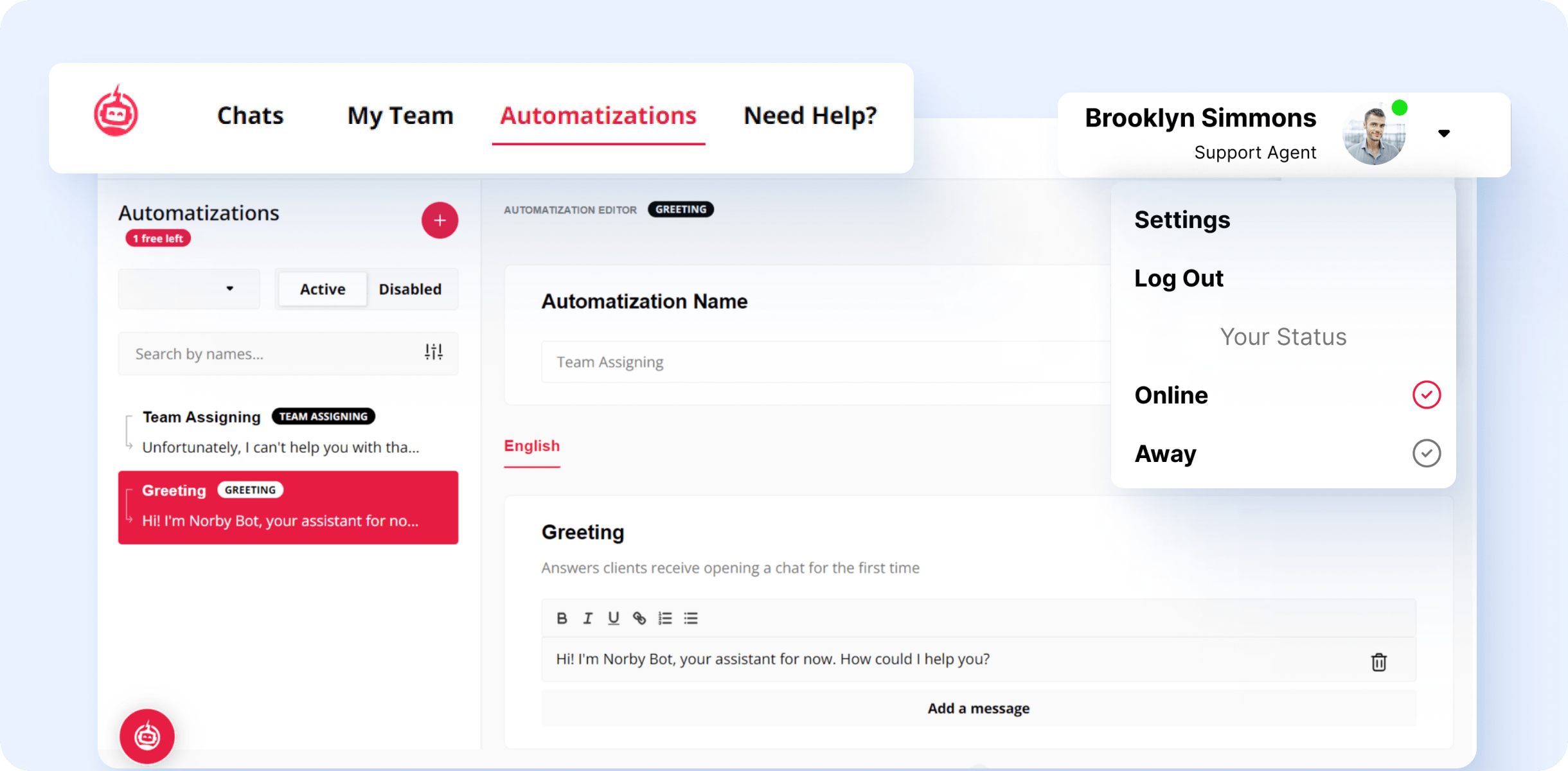The width and height of the screenshot is (1568, 771).
Task: Switch list filter to Disabled
Action: coord(410,289)
